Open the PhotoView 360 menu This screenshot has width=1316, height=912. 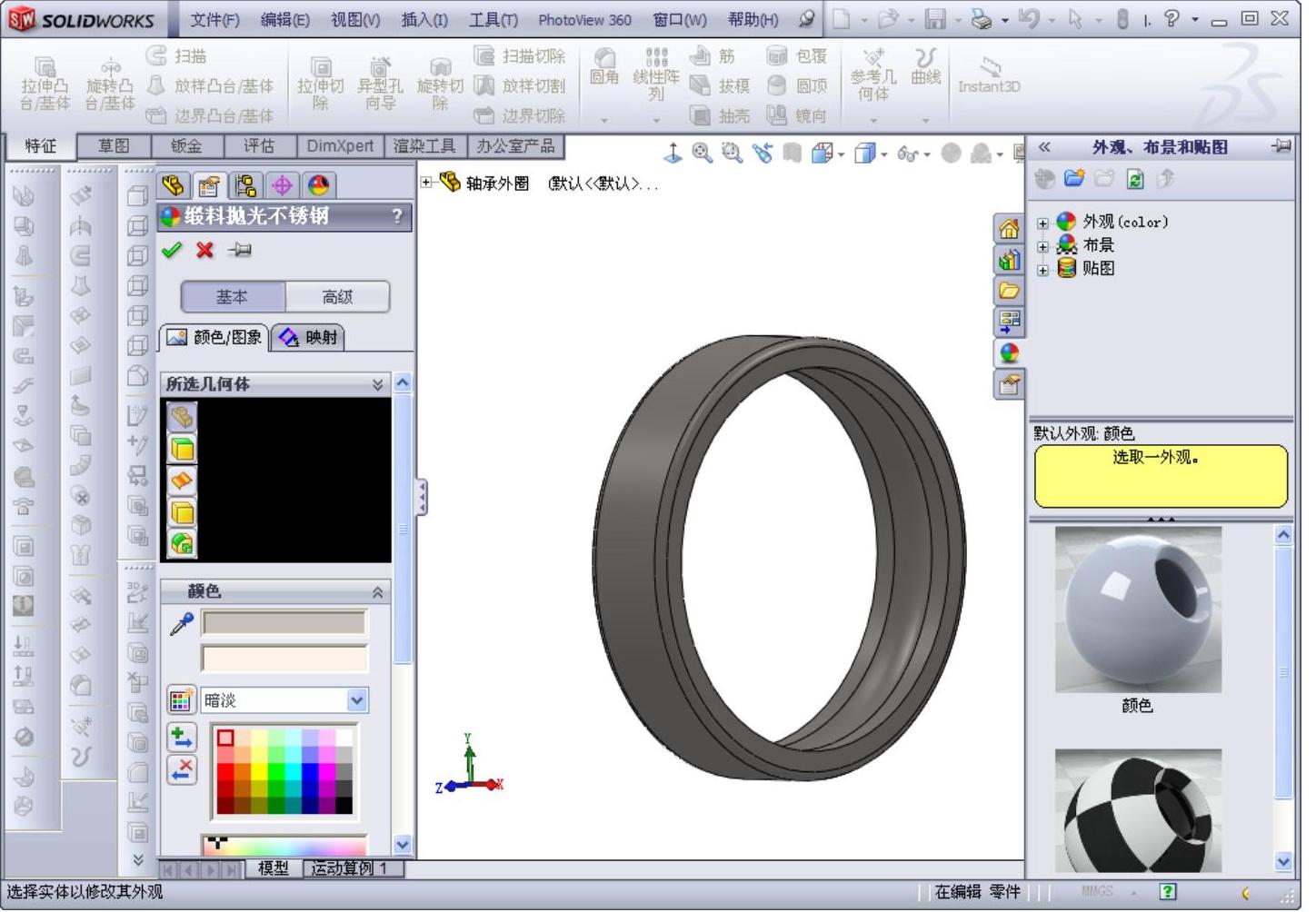pyautogui.click(x=584, y=20)
